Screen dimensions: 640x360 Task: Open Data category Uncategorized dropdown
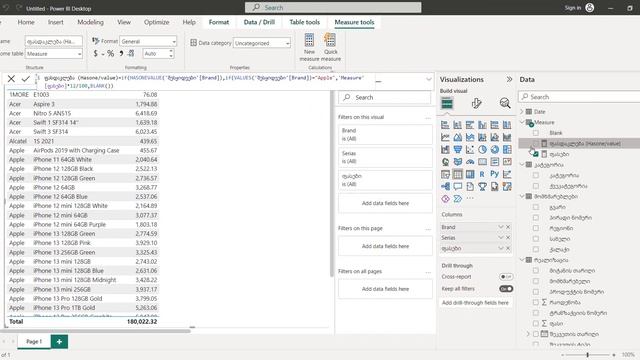click(x=262, y=43)
